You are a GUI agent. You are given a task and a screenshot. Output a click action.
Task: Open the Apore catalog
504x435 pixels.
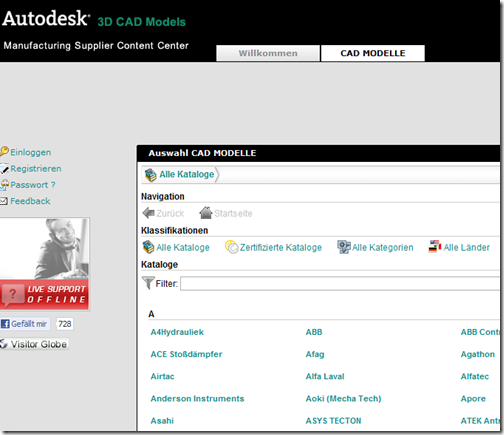coord(473,399)
